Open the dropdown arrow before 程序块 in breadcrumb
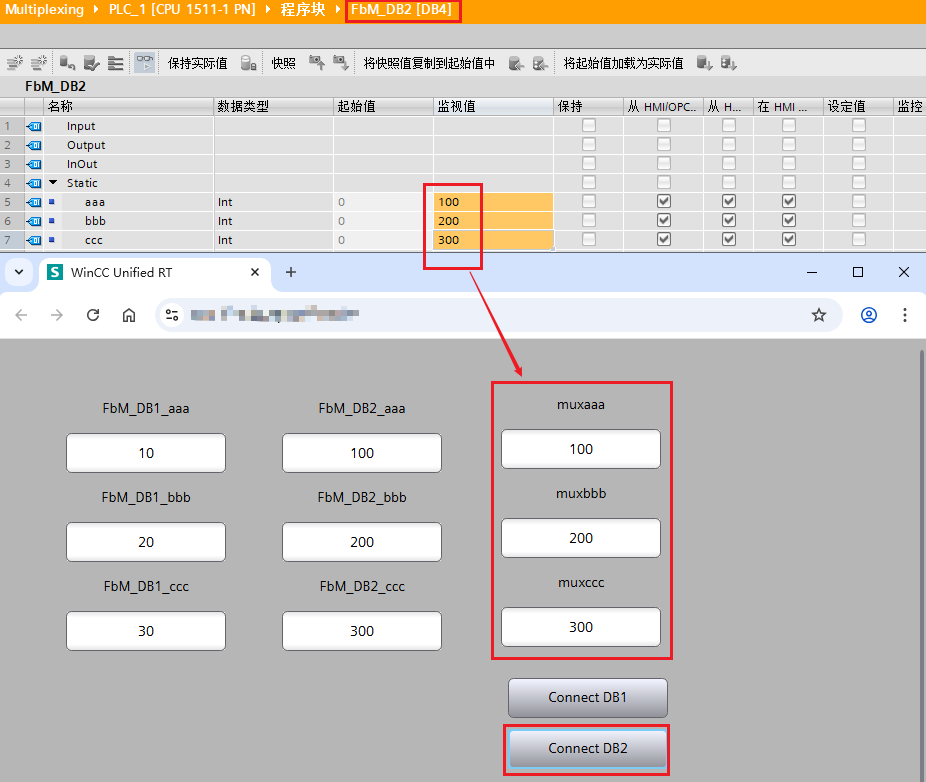Screen dimensions: 926x782 269,9
